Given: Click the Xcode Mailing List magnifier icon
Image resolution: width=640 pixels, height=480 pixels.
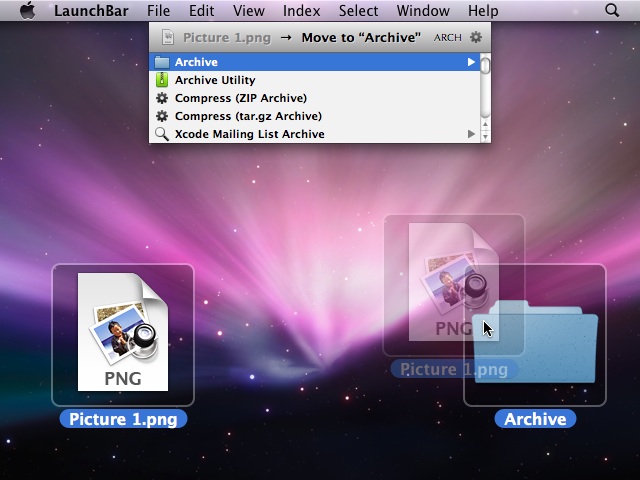Looking at the screenshot, I should click(x=162, y=134).
